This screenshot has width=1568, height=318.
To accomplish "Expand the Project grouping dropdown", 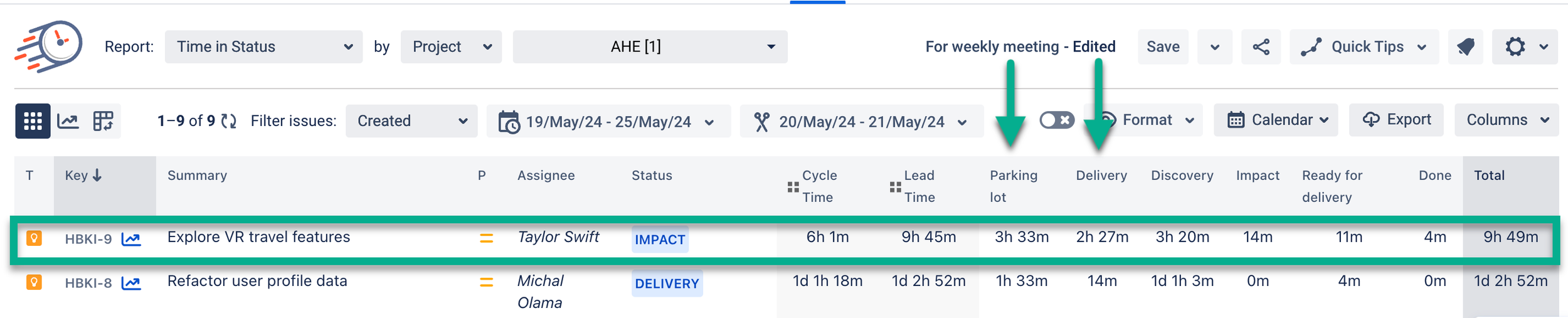I will (x=451, y=47).
